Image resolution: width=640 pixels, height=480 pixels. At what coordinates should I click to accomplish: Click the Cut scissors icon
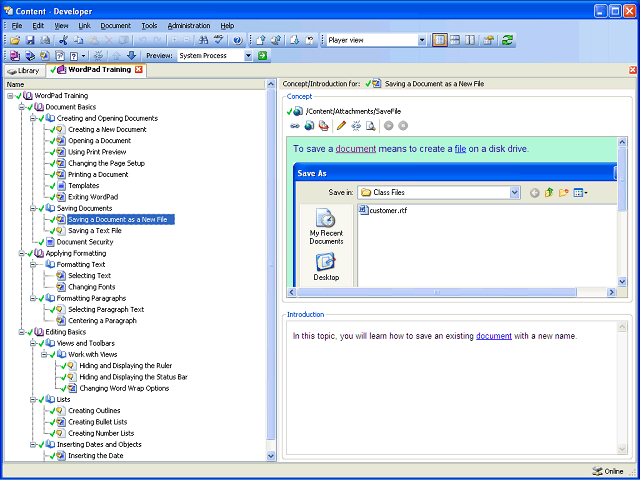coord(62,40)
